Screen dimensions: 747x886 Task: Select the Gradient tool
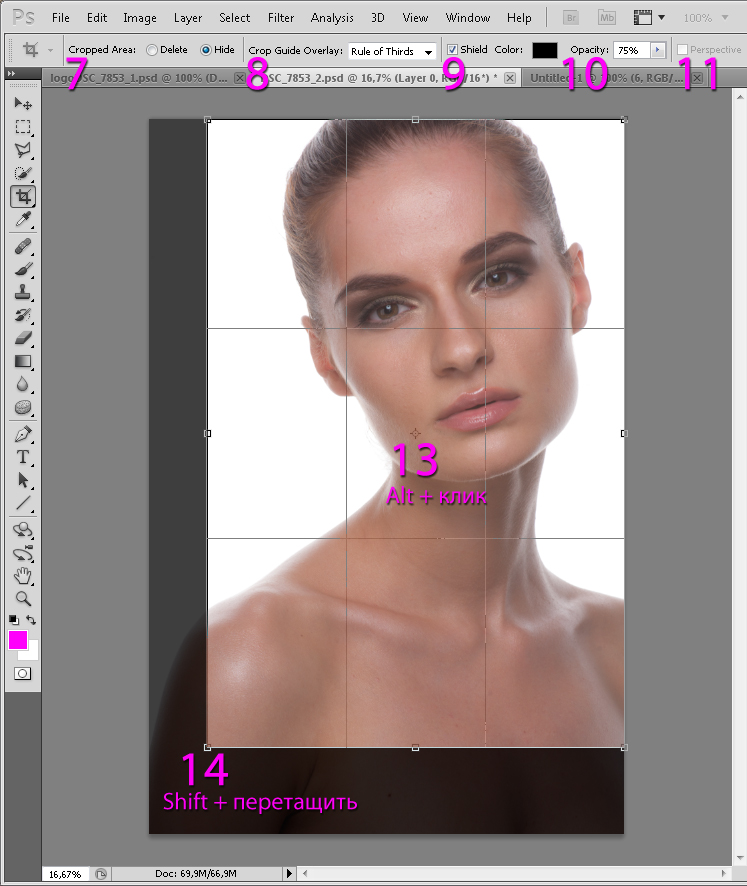pos(23,362)
